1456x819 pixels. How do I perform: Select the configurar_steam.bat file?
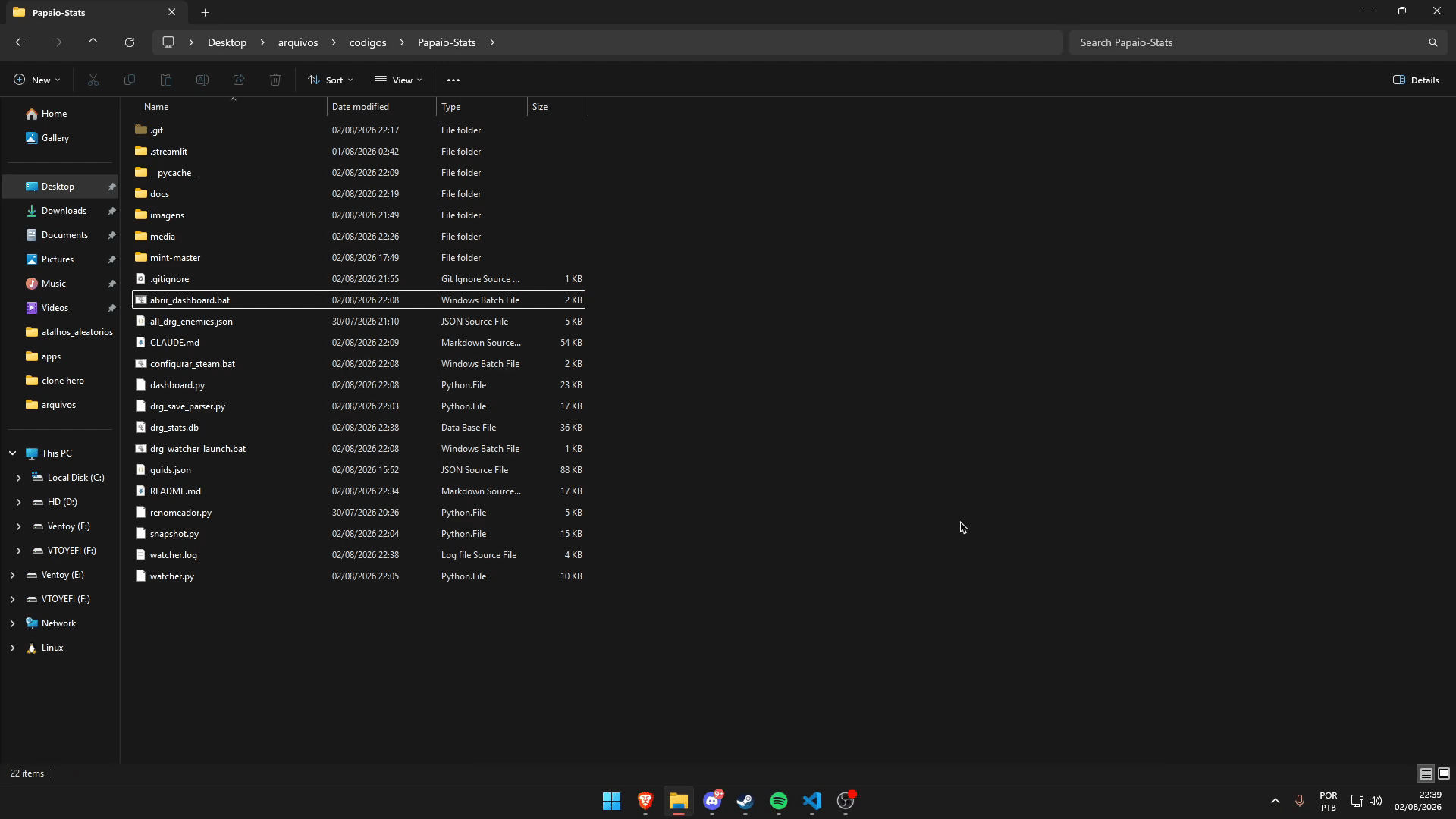point(359,364)
